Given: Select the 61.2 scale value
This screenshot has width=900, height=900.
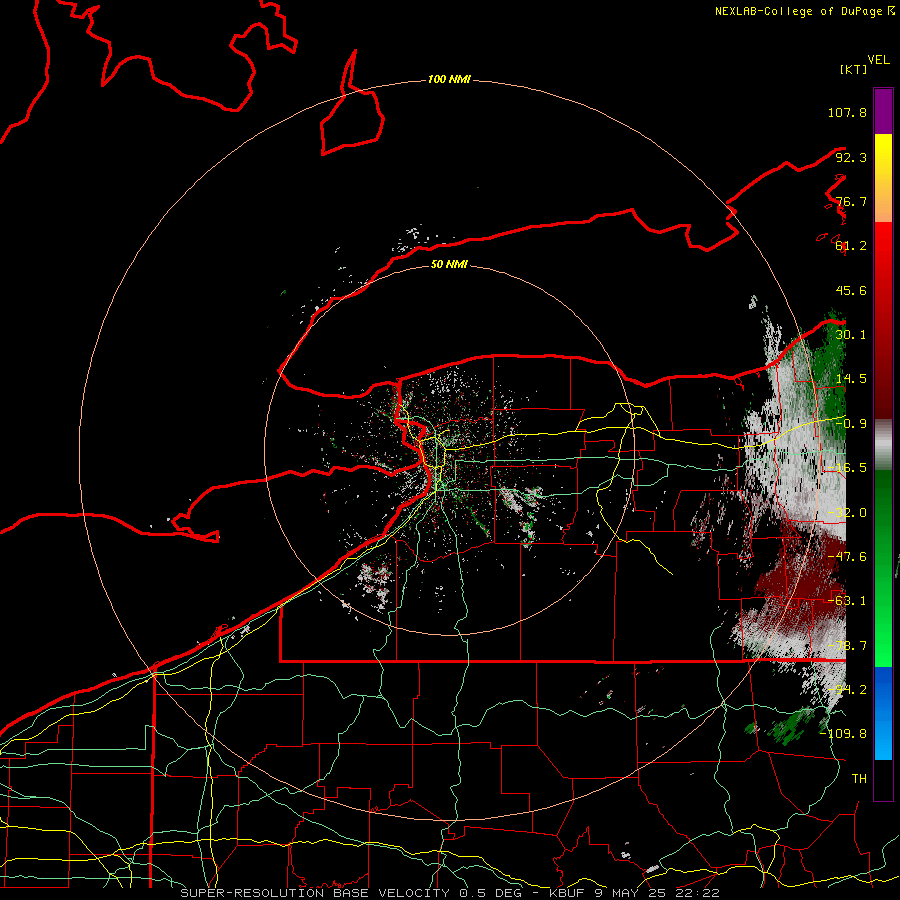Looking at the screenshot, I should [x=851, y=246].
